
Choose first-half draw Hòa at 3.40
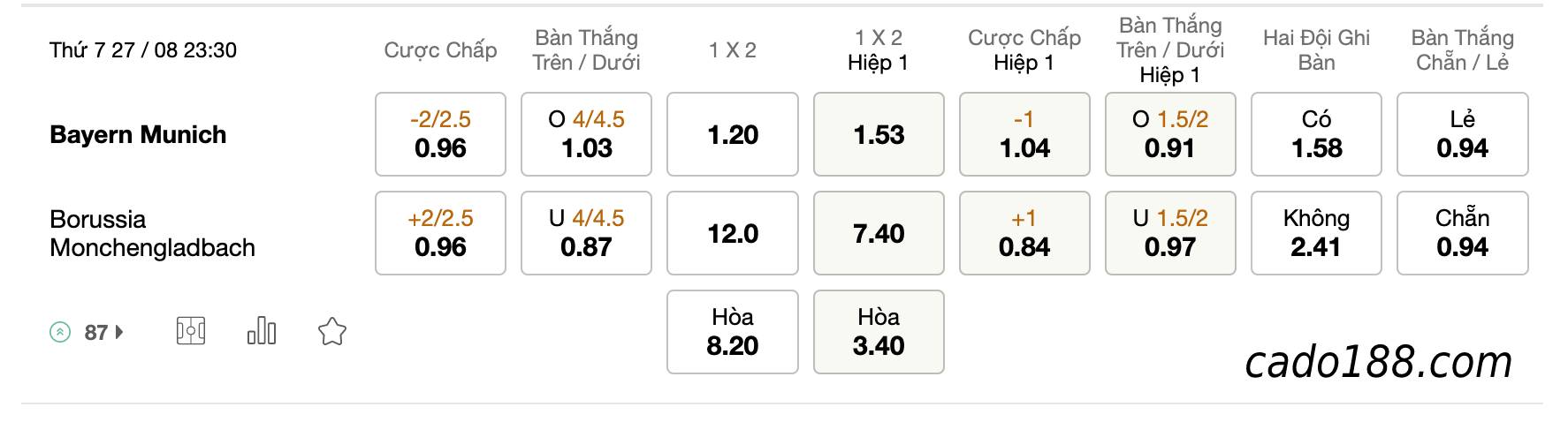point(879,332)
